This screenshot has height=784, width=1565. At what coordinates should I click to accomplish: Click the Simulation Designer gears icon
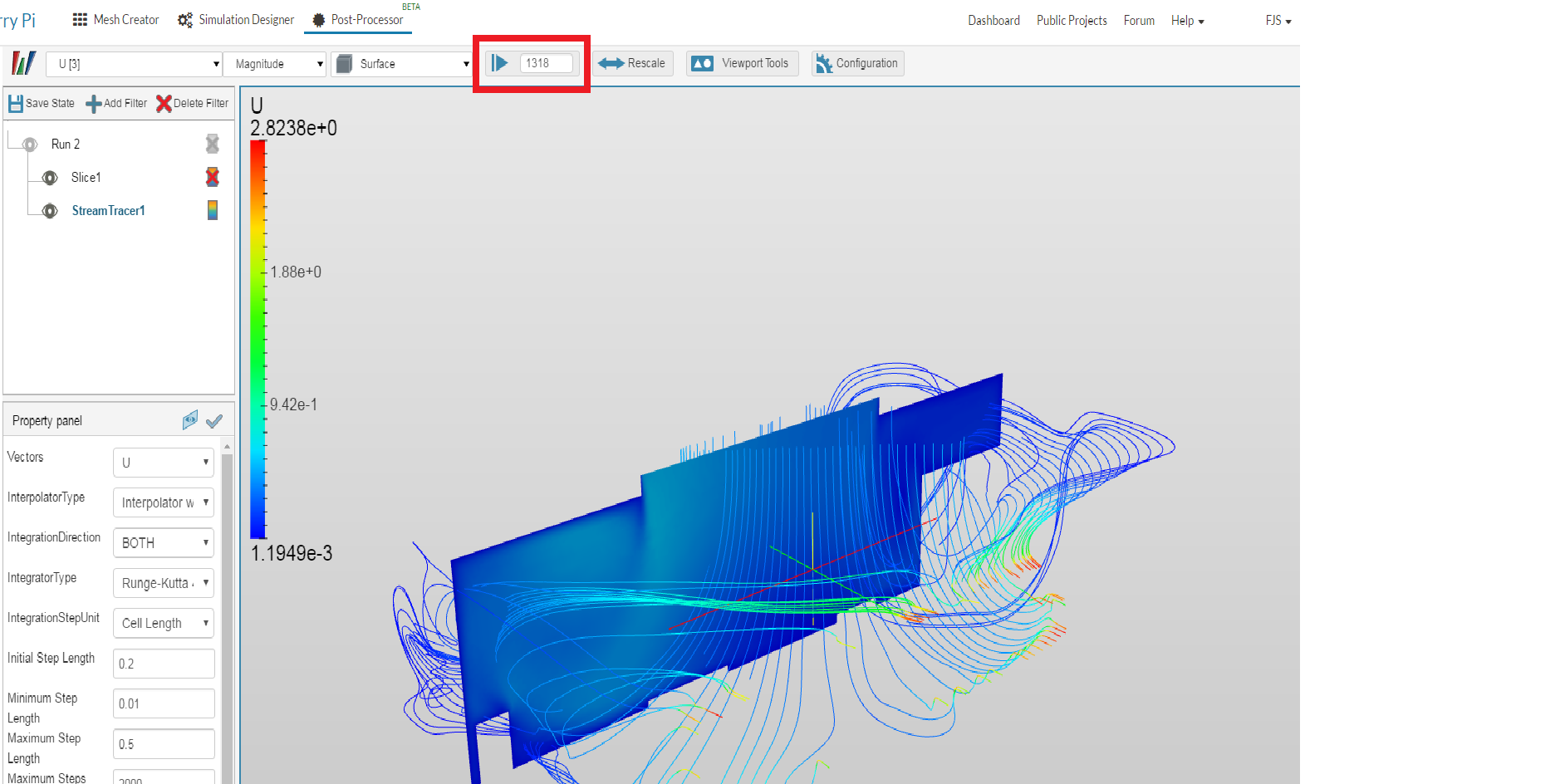click(x=185, y=20)
